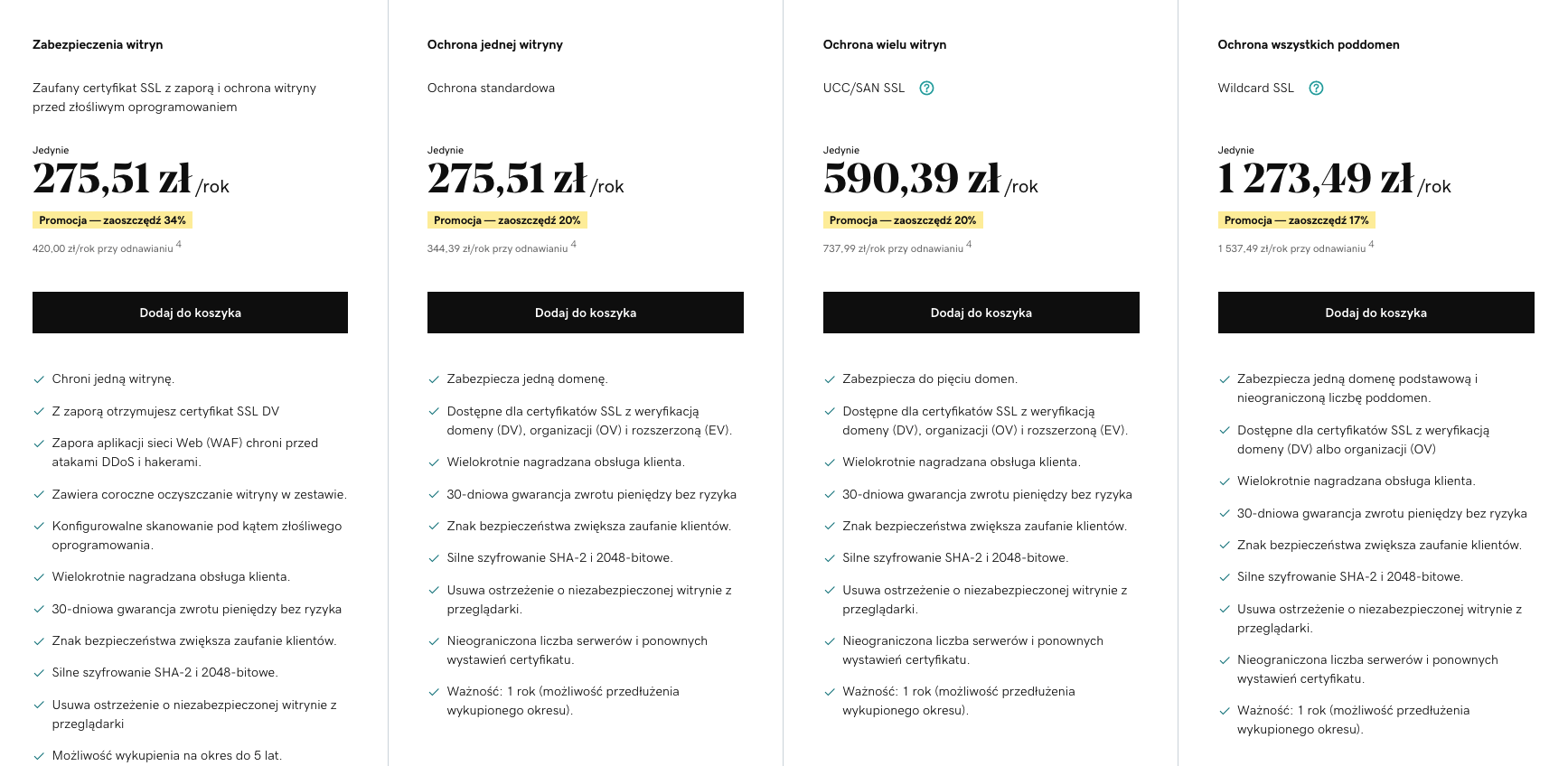The width and height of the screenshot is (1568, 766).
Task: Click checkmark beside 'Z zaporą otrzymujesz certyfikat SSL DV'
Action: 39,412
